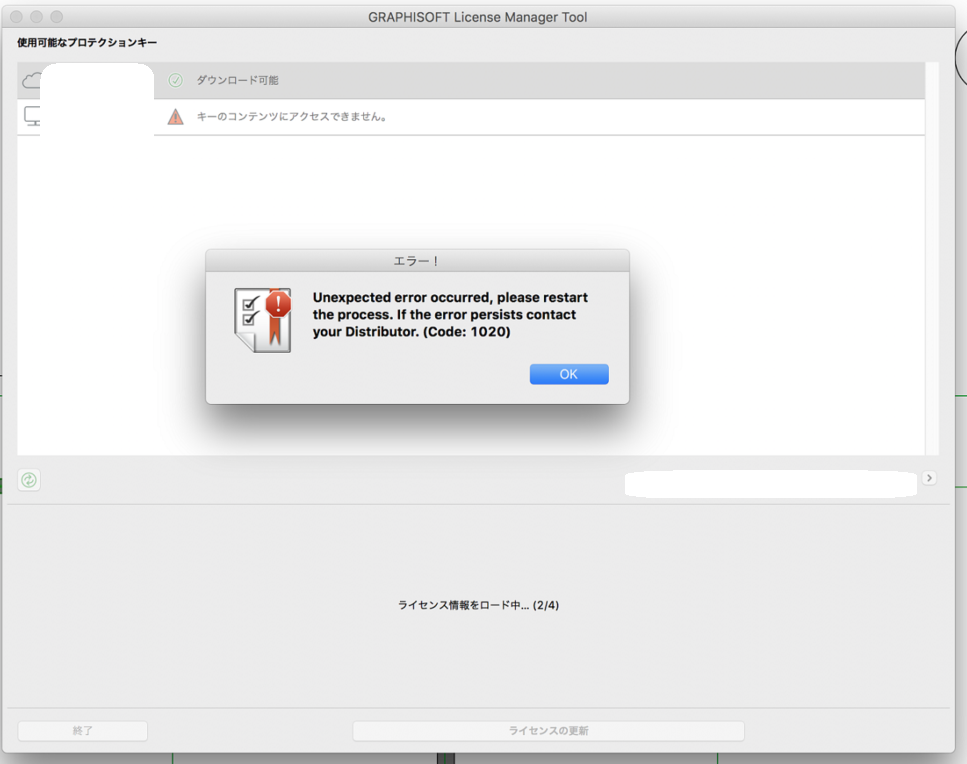Click OK in the error dialog

tap(569, 374)
